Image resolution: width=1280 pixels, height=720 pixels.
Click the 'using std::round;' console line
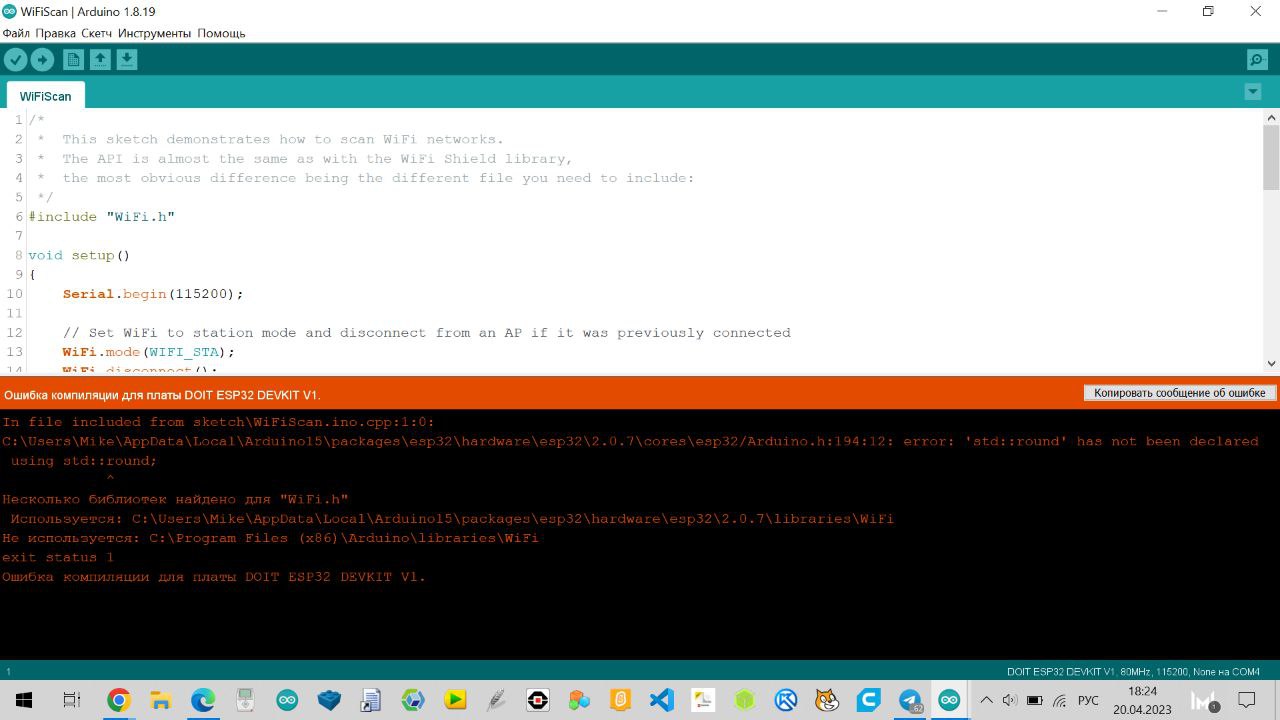tap(84, 461)
